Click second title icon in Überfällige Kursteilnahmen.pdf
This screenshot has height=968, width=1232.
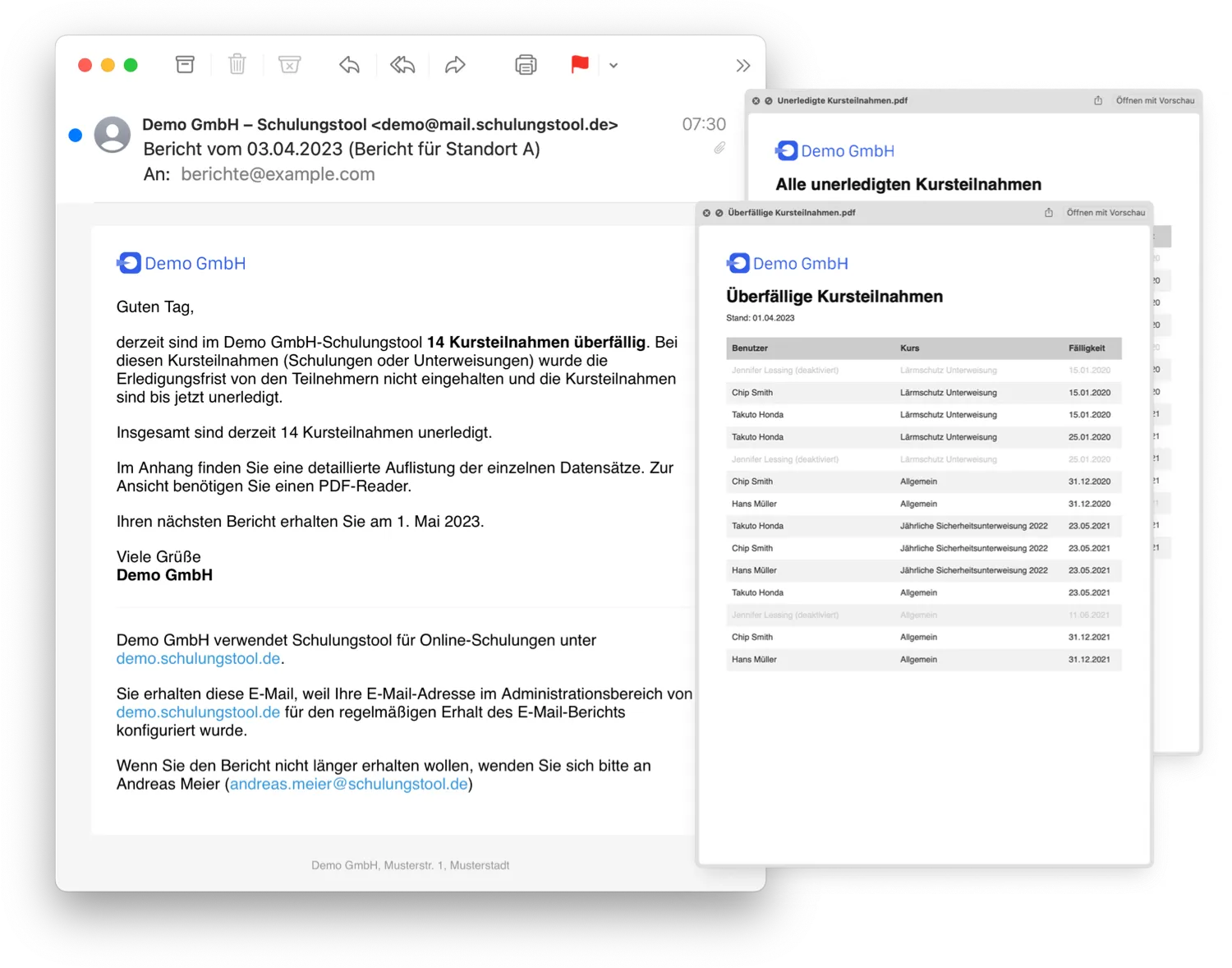coord(719,213)
